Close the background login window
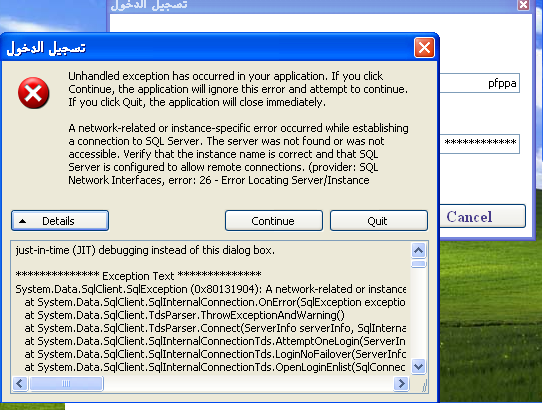 523,5
